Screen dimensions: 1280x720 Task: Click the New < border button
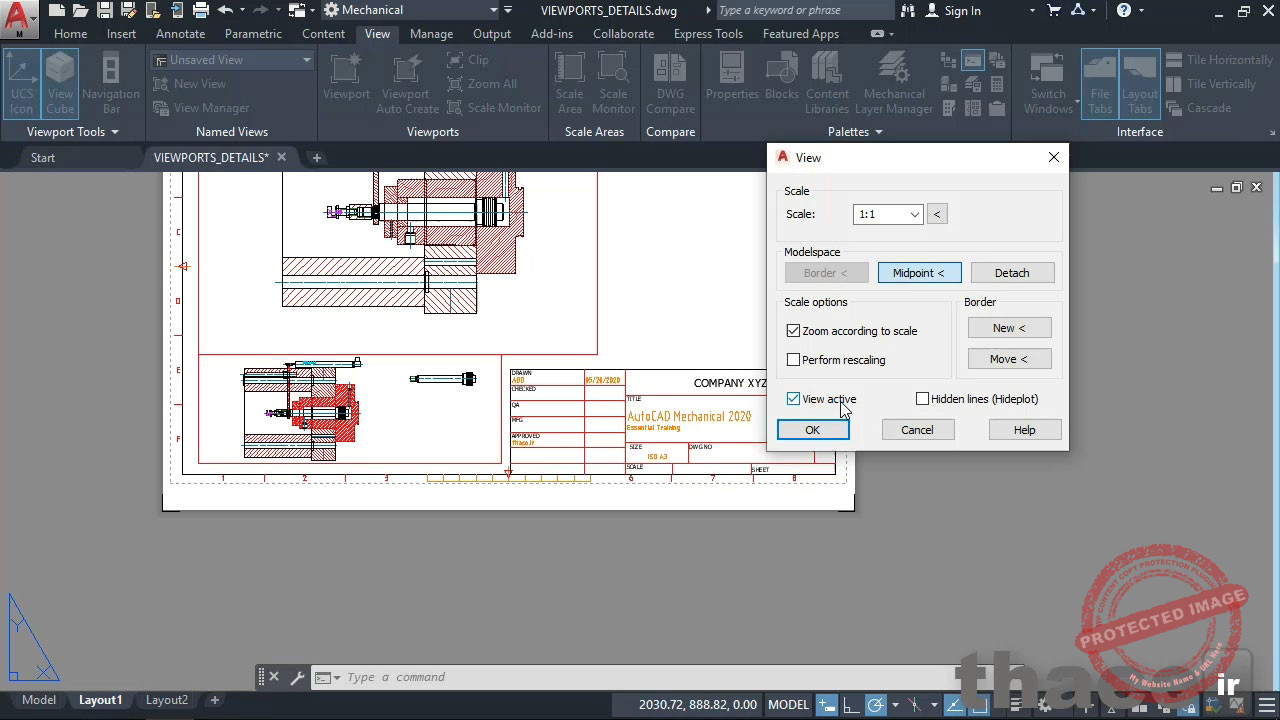1009,328
